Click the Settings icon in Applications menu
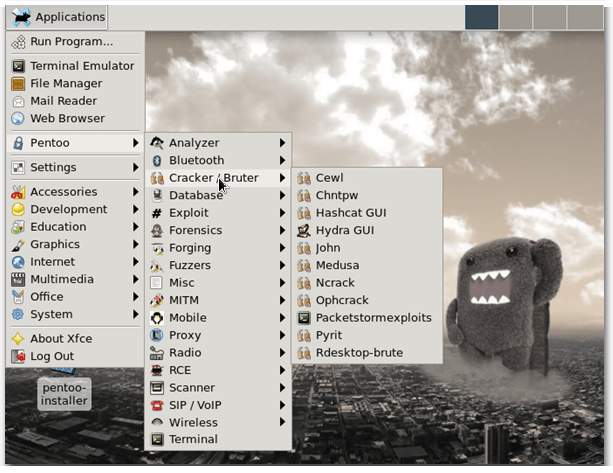The width and height of the screenshot is (613, 473). [18, 168]
